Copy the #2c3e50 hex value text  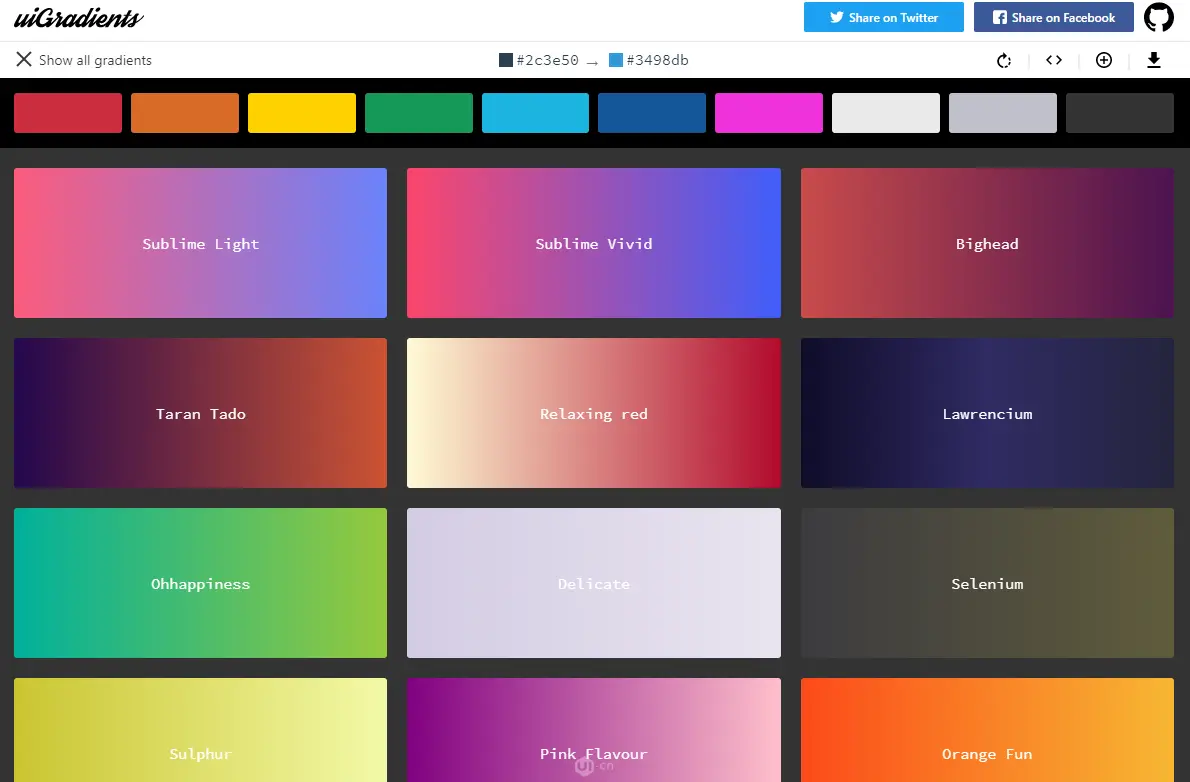[x=547, y=60]
